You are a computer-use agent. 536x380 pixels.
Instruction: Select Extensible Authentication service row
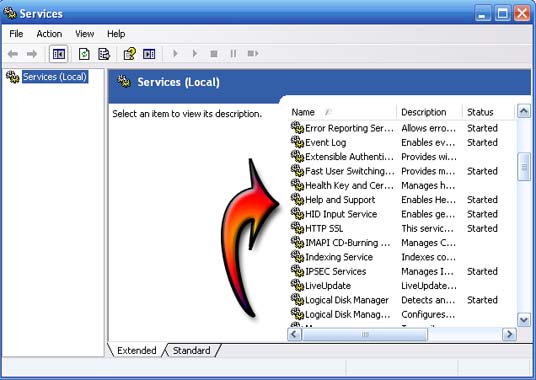[402, 157]
